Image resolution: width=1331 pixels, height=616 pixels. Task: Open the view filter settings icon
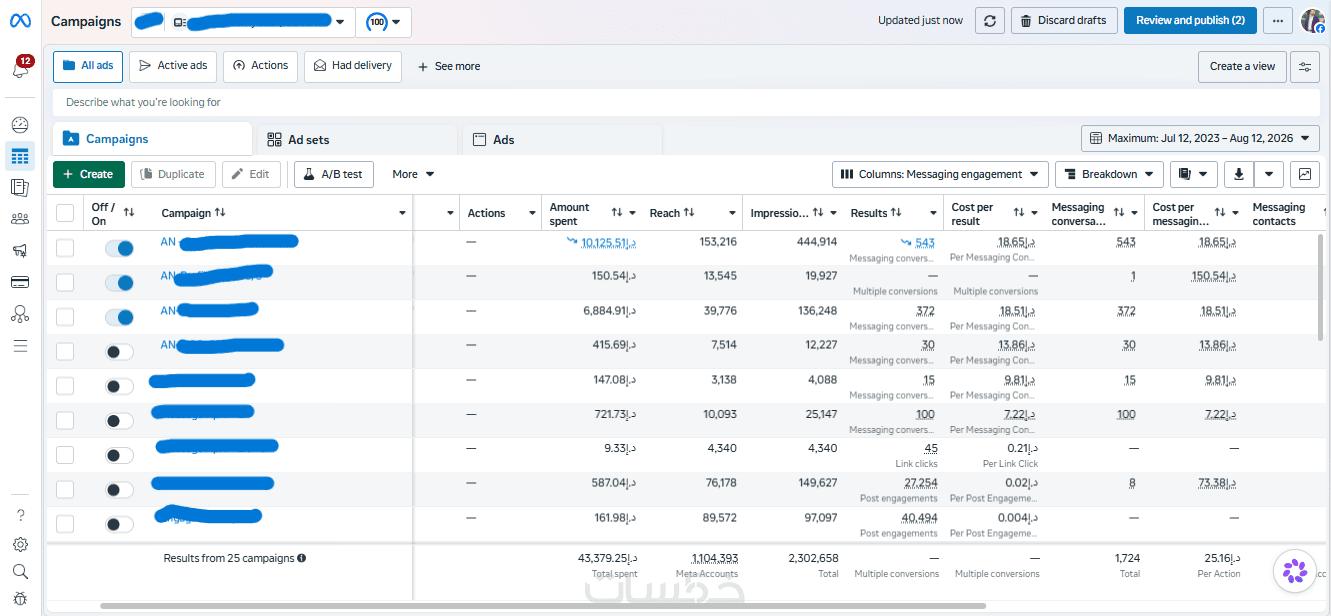1304,66
